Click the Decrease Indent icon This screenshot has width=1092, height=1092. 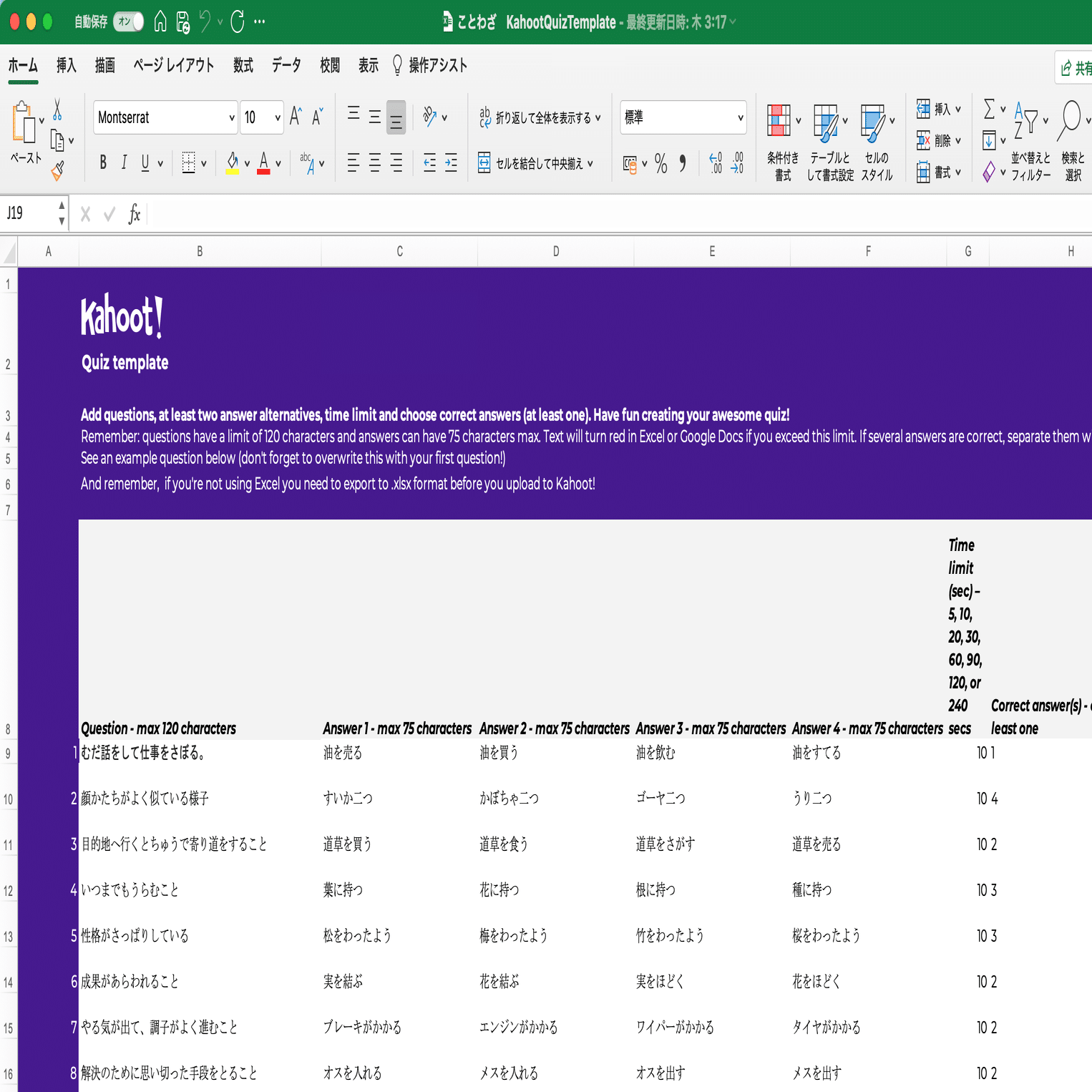[x=429, y=163]
